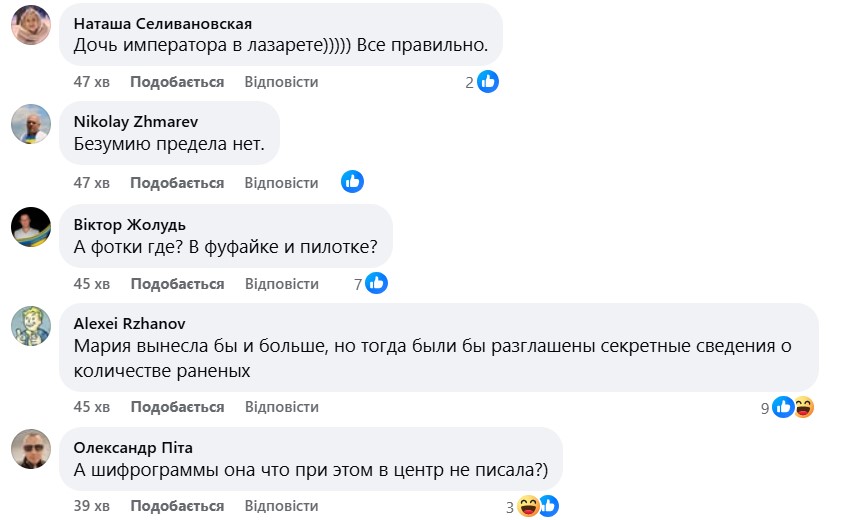Click the like icon on Олександр Піта's comment
862x520 pixels.
[x=547, y=507]
